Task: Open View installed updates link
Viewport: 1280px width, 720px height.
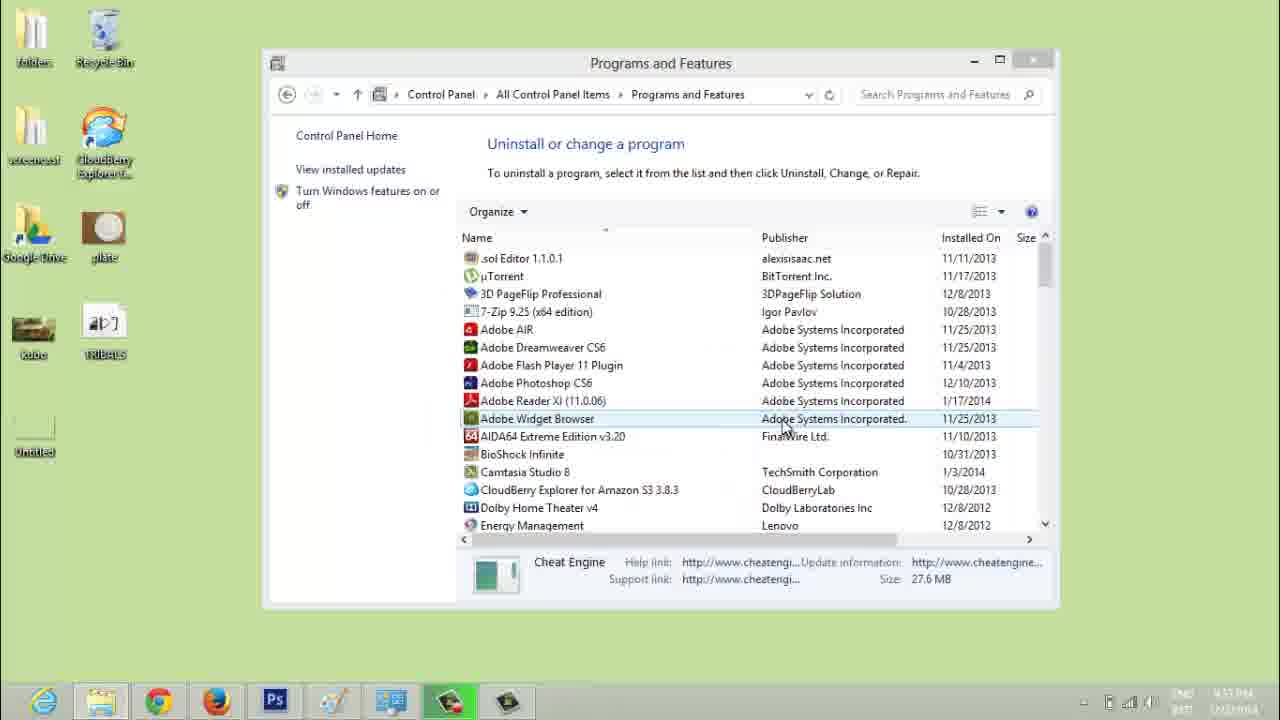Action: click(351, 170)
